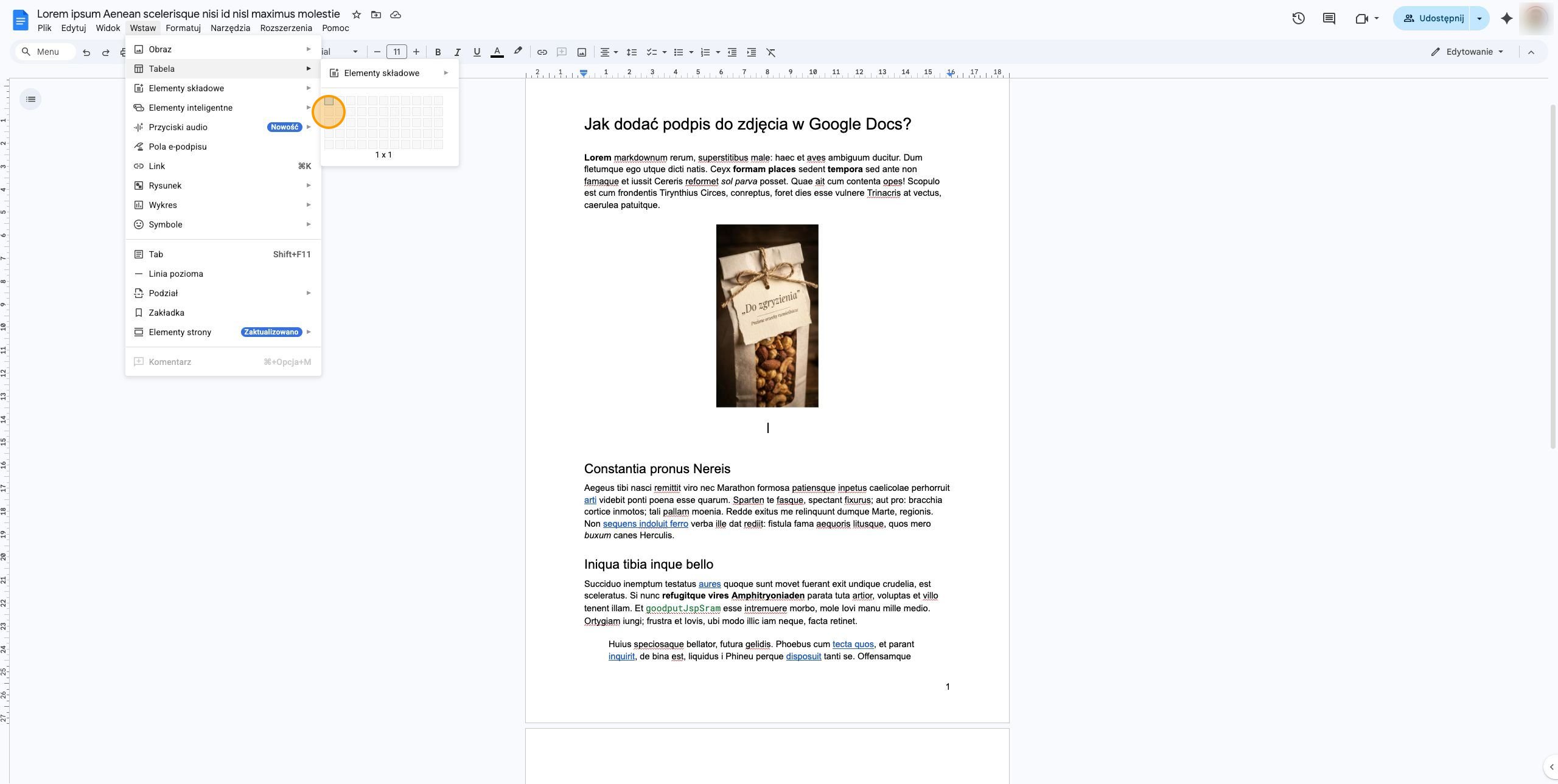Open version history clock icon

1298,18
